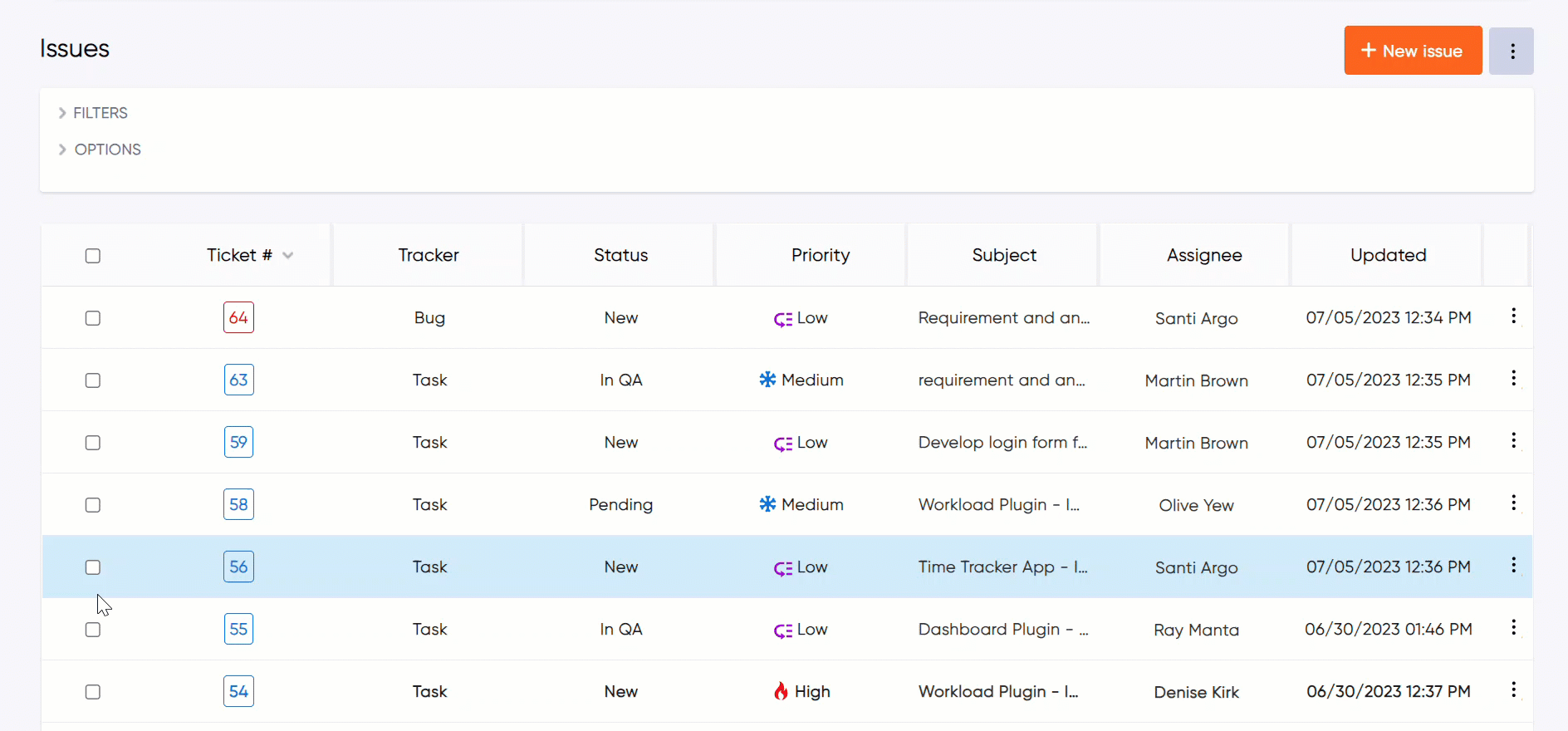Select the checkbox for ticket 56

coord(93,567)
